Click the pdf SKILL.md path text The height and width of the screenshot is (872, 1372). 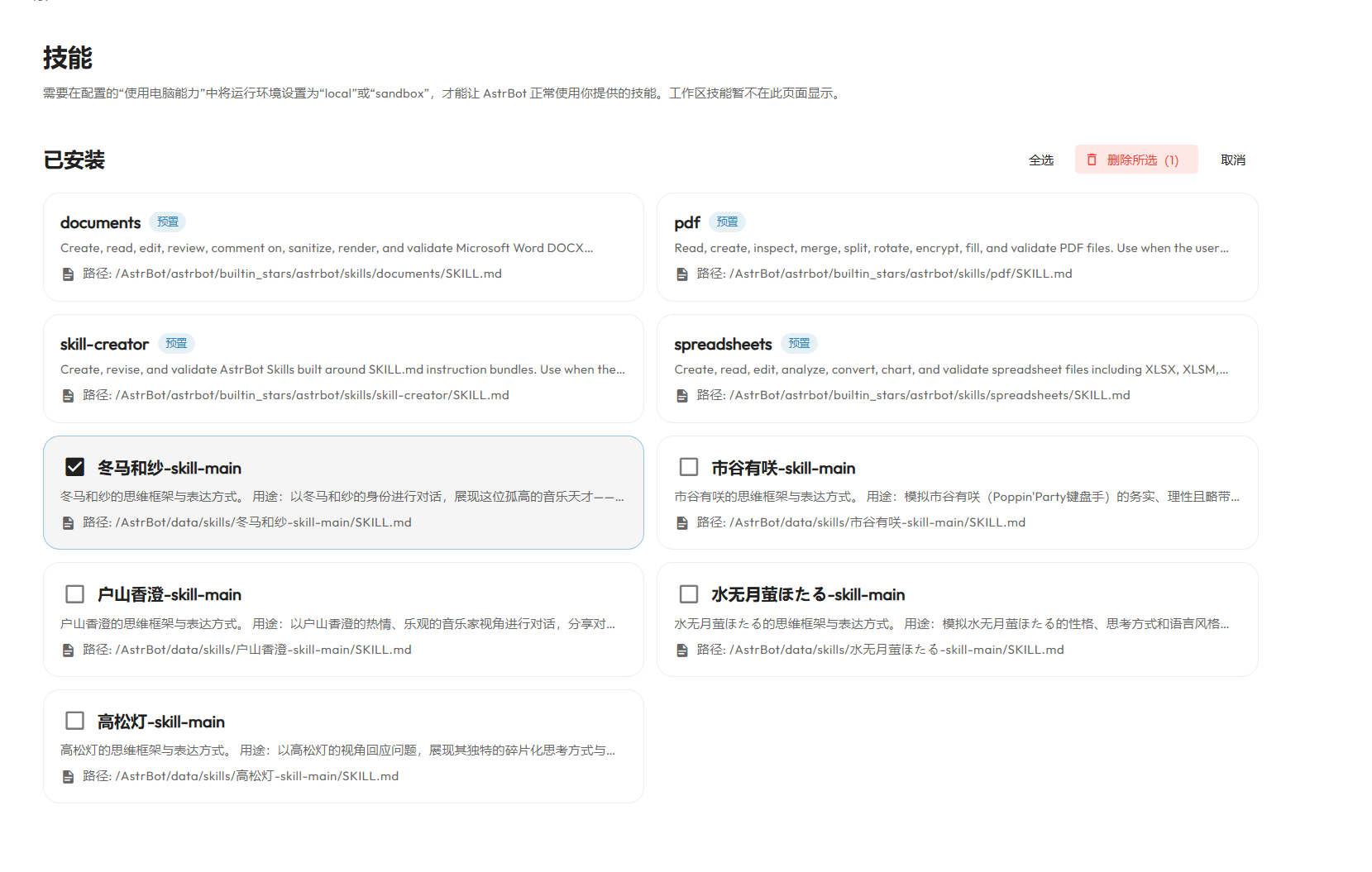pos(884,274)
